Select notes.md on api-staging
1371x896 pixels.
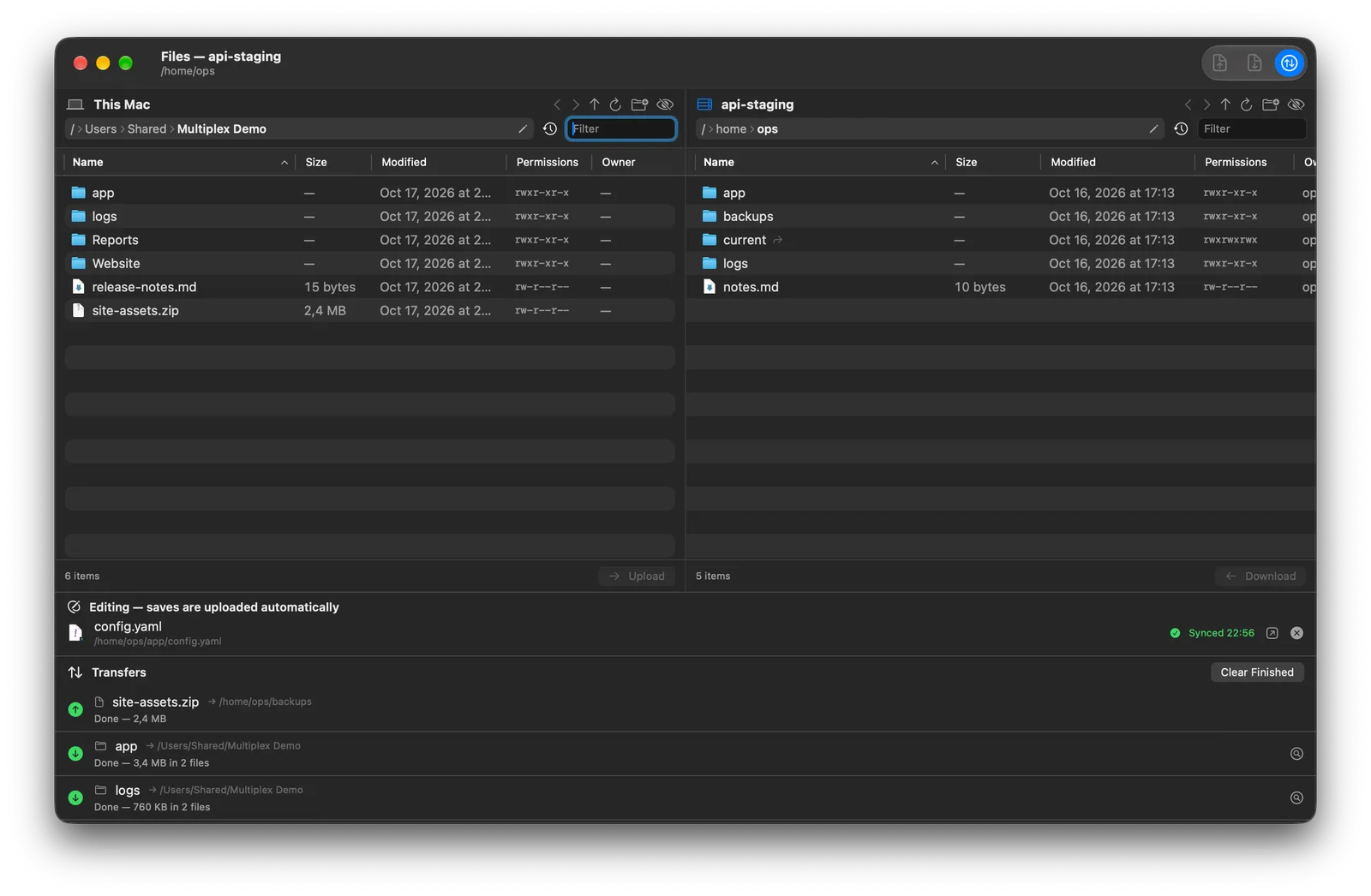tap(1001, 287)
